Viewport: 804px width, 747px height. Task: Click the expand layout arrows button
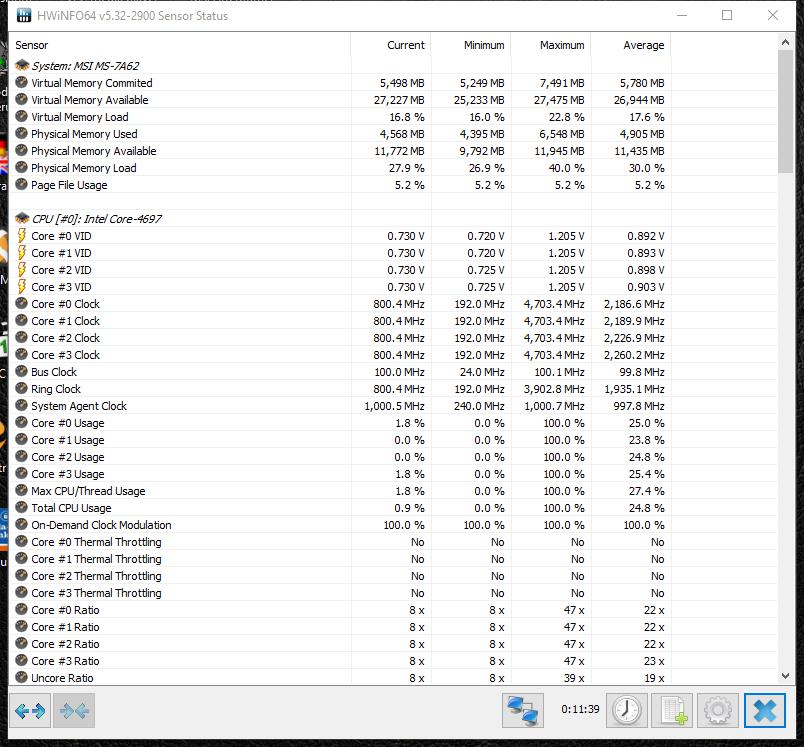pyautogui.click(x=30, y=711)
